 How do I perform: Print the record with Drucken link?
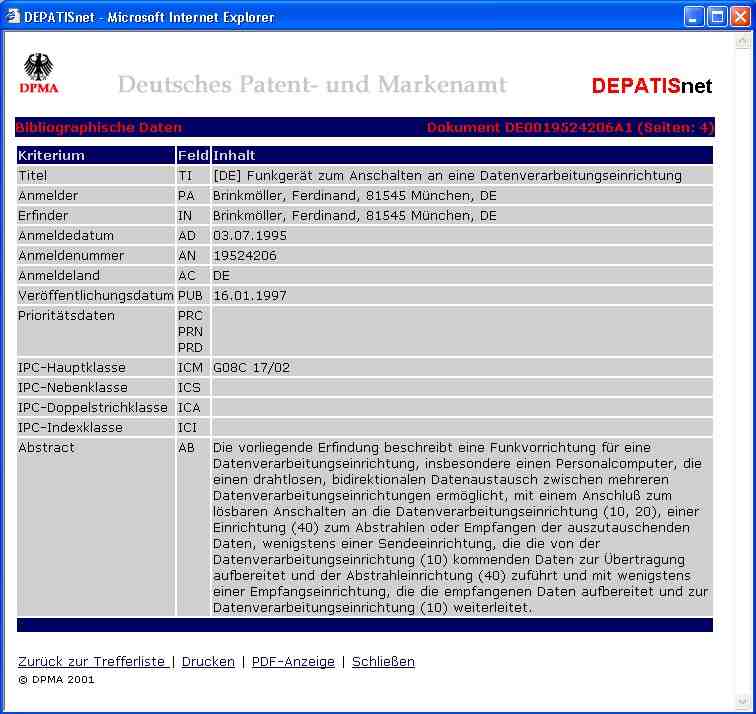(x=208, y=662)
